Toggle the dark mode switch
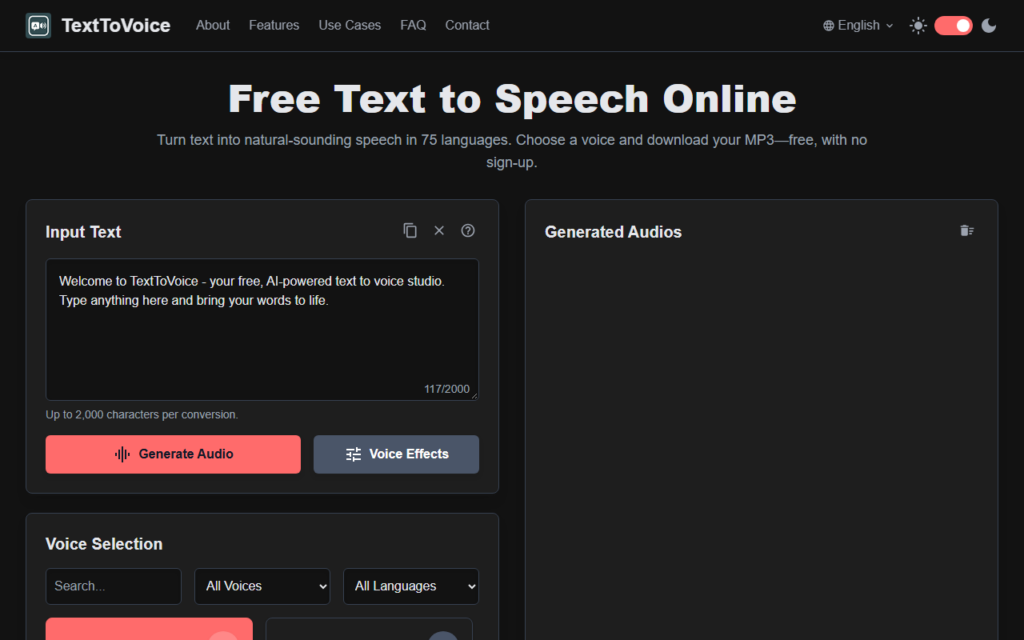Image resolution: width=1024 pixels, height=640 pixels. (953, 25)
